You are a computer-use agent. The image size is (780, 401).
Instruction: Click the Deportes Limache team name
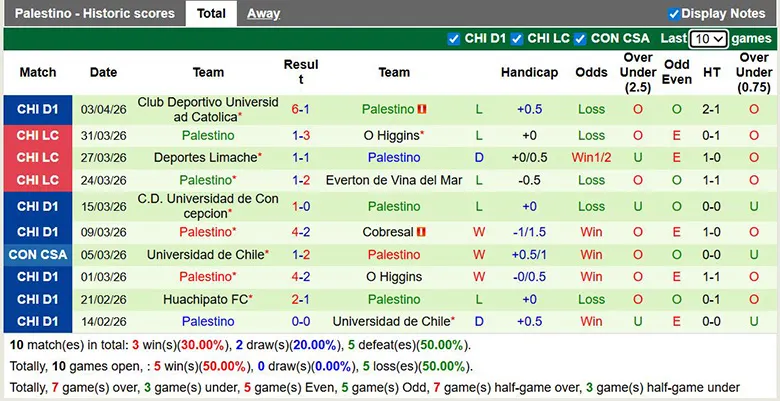(205, 157)
